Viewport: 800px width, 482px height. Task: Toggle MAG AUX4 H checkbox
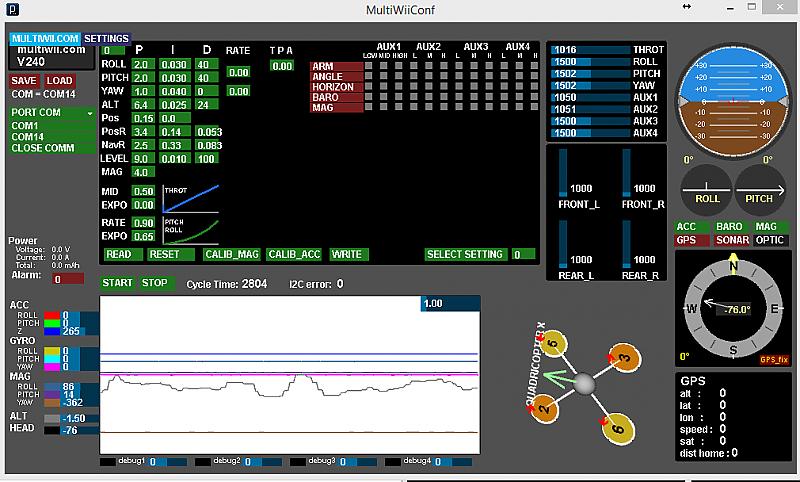(534, 107)
